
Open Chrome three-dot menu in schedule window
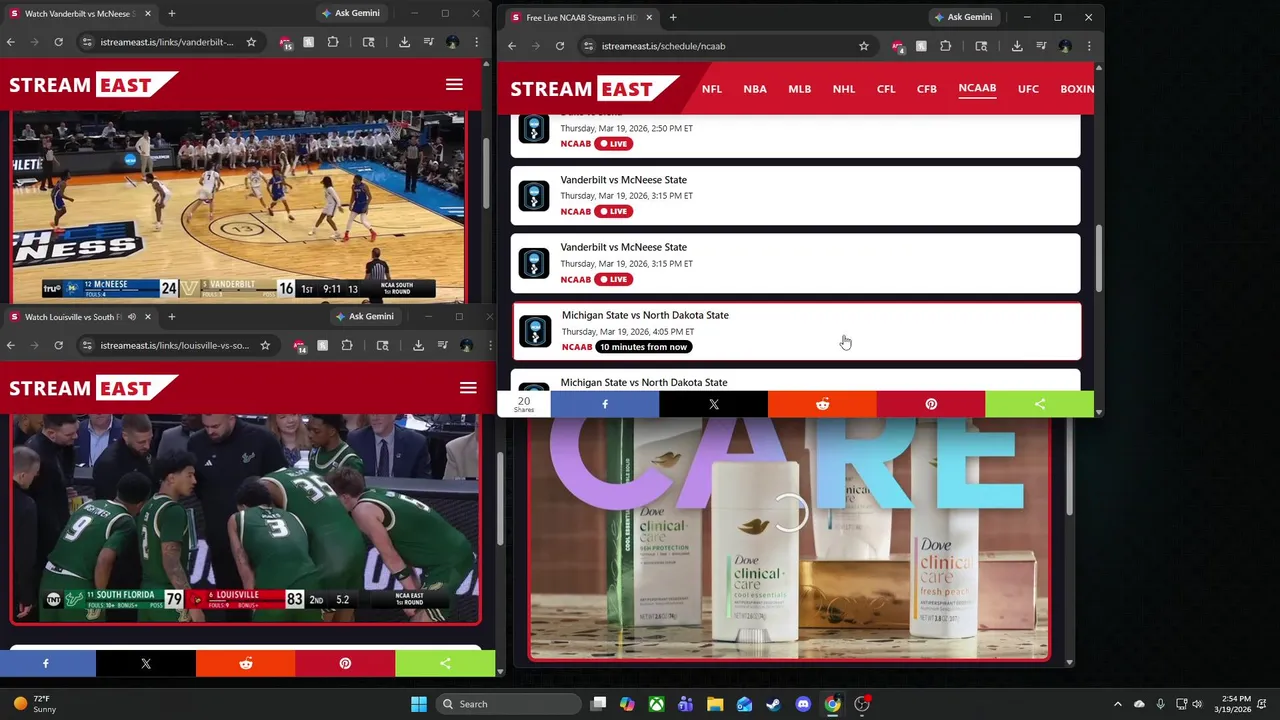(1089, 46)
